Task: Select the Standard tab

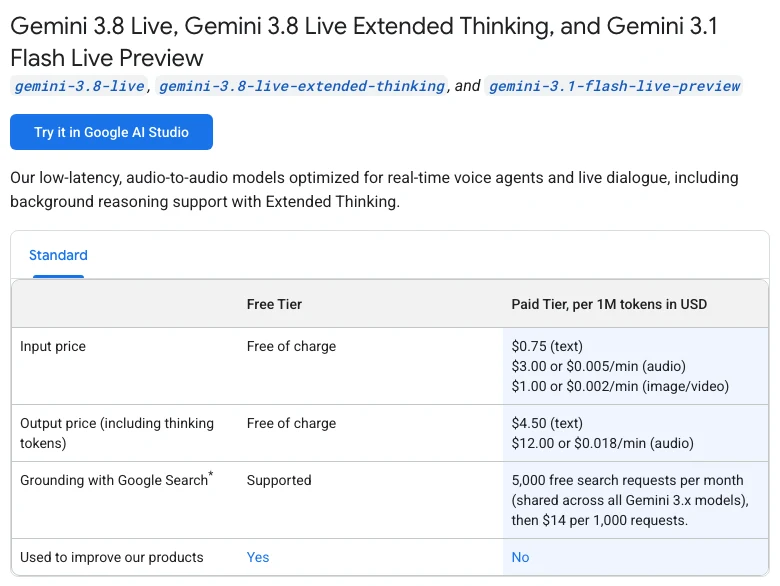Action: tap(58, 255)
